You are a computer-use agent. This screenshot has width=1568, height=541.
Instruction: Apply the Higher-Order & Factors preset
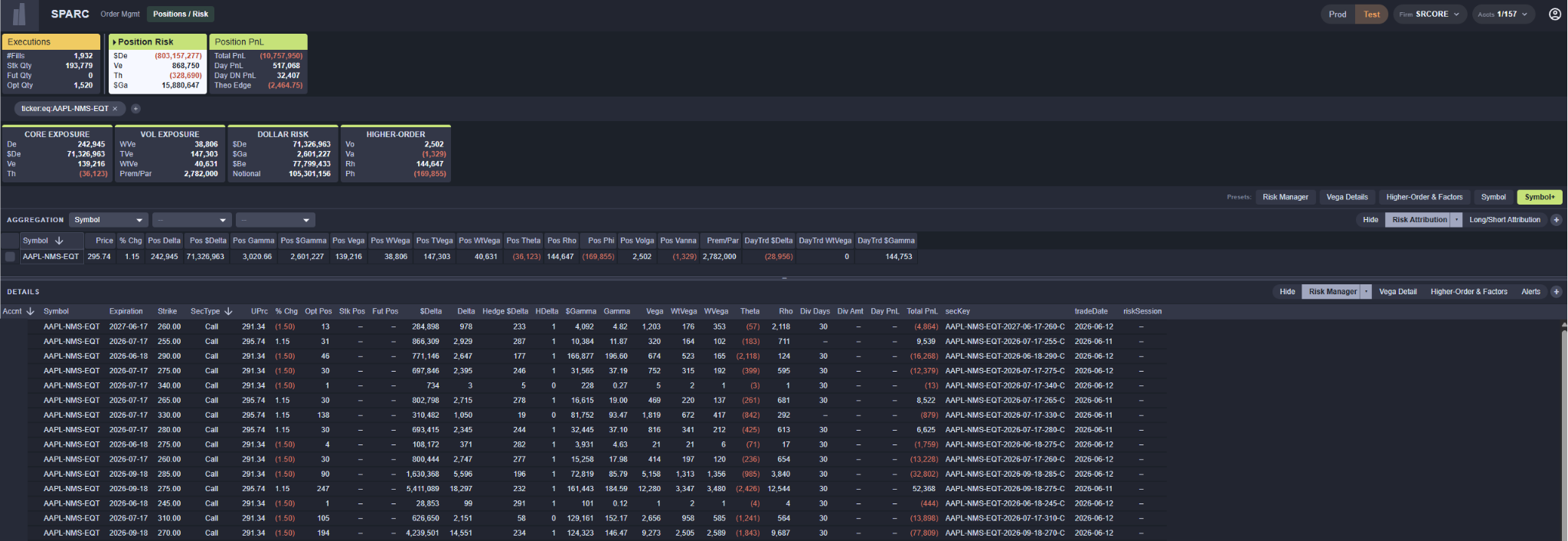(1424, 197)
